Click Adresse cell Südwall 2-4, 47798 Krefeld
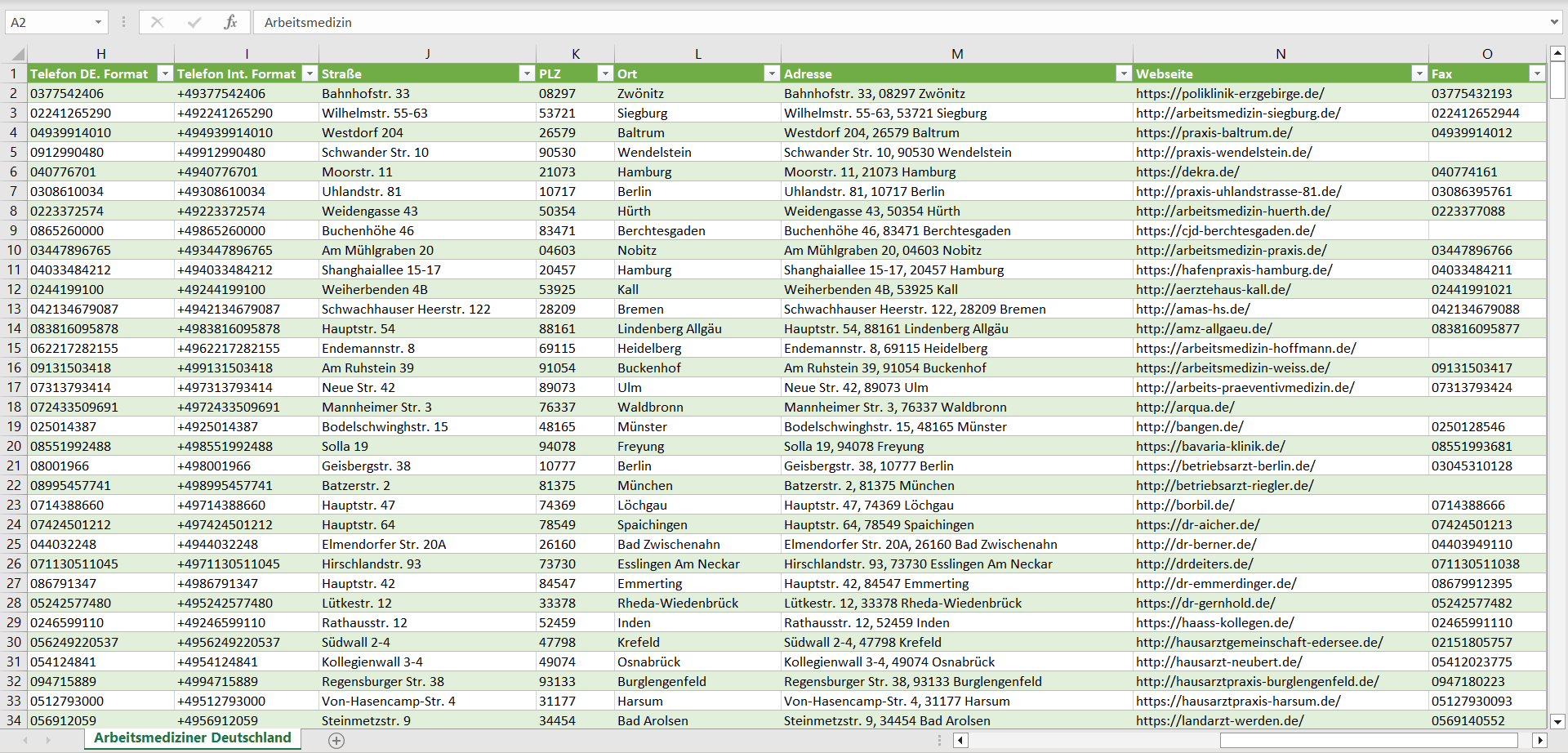This screenshot has height=753, width=1568. pos(957,642)
